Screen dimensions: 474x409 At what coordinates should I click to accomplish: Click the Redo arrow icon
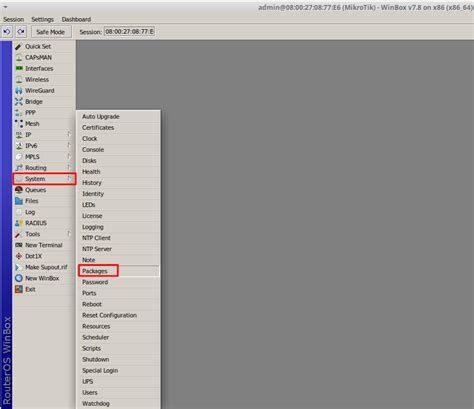click(x=21, y=32)
